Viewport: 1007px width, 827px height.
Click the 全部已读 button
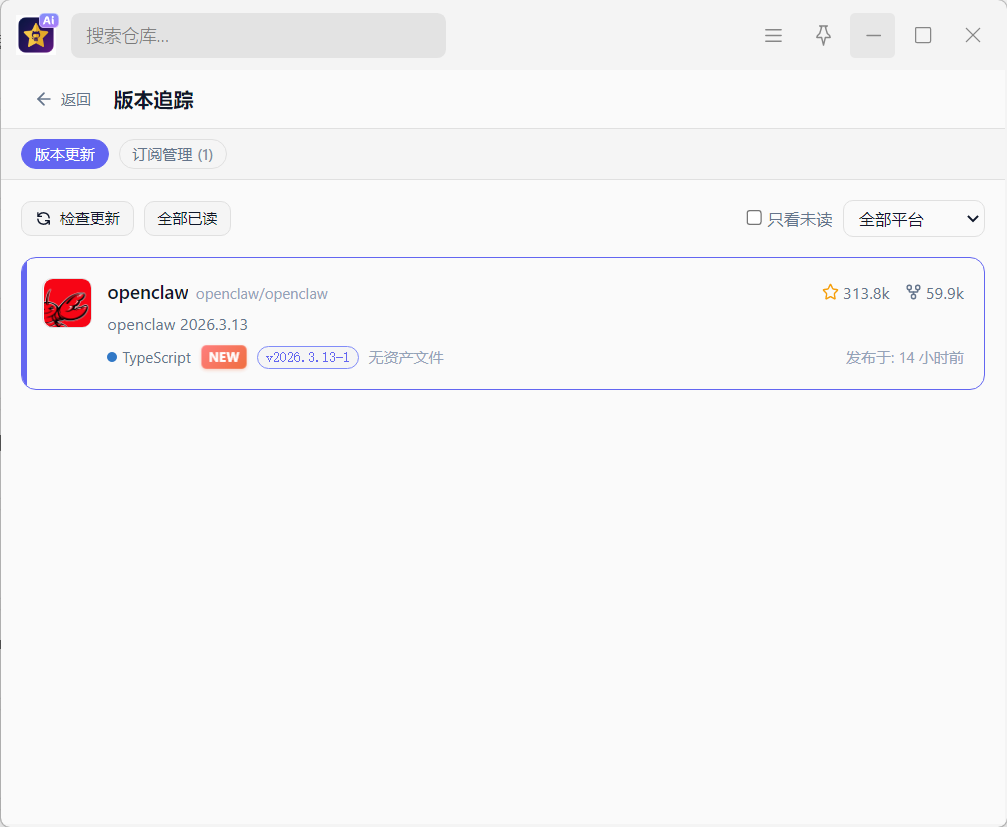point(187,219)
